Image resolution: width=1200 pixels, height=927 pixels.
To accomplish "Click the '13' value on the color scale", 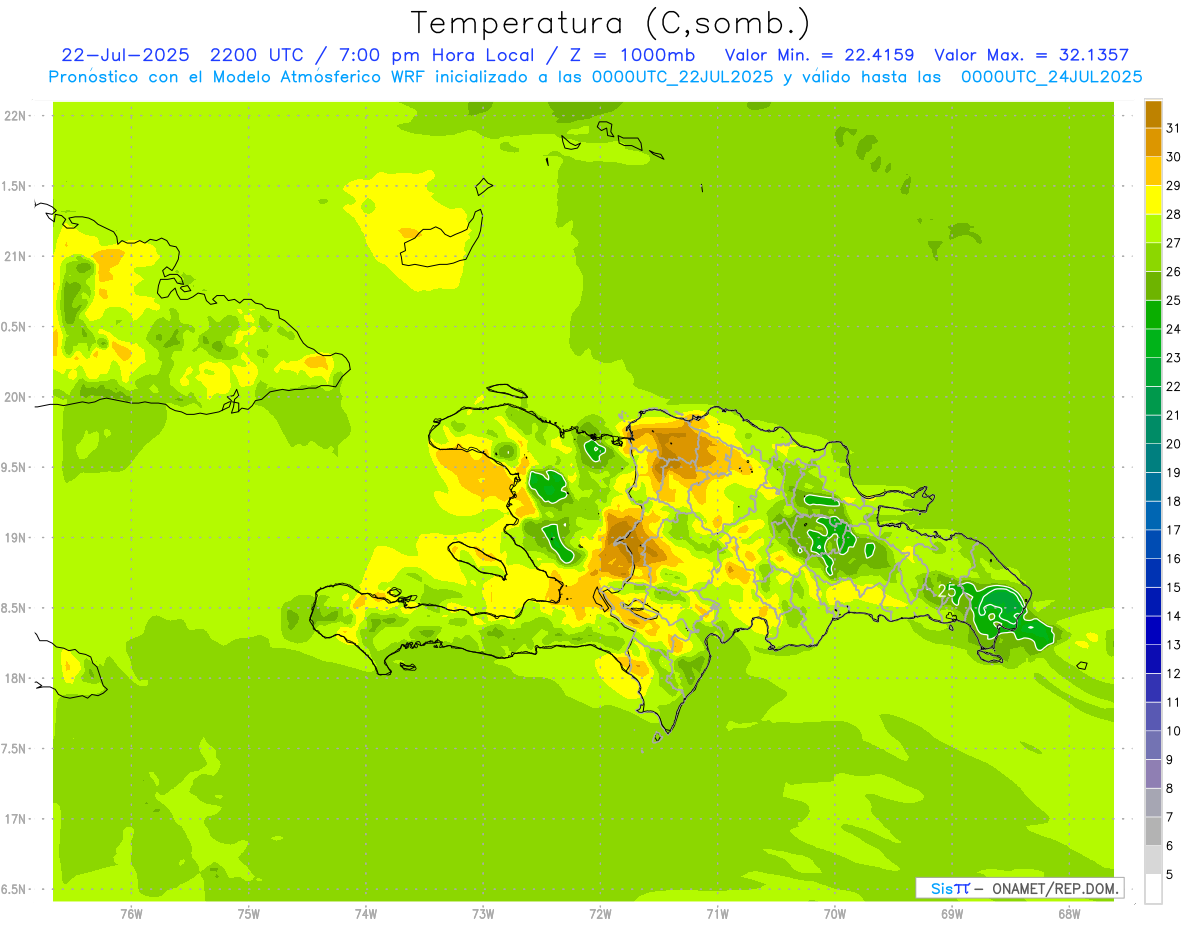I will [x=1174, y=645].
